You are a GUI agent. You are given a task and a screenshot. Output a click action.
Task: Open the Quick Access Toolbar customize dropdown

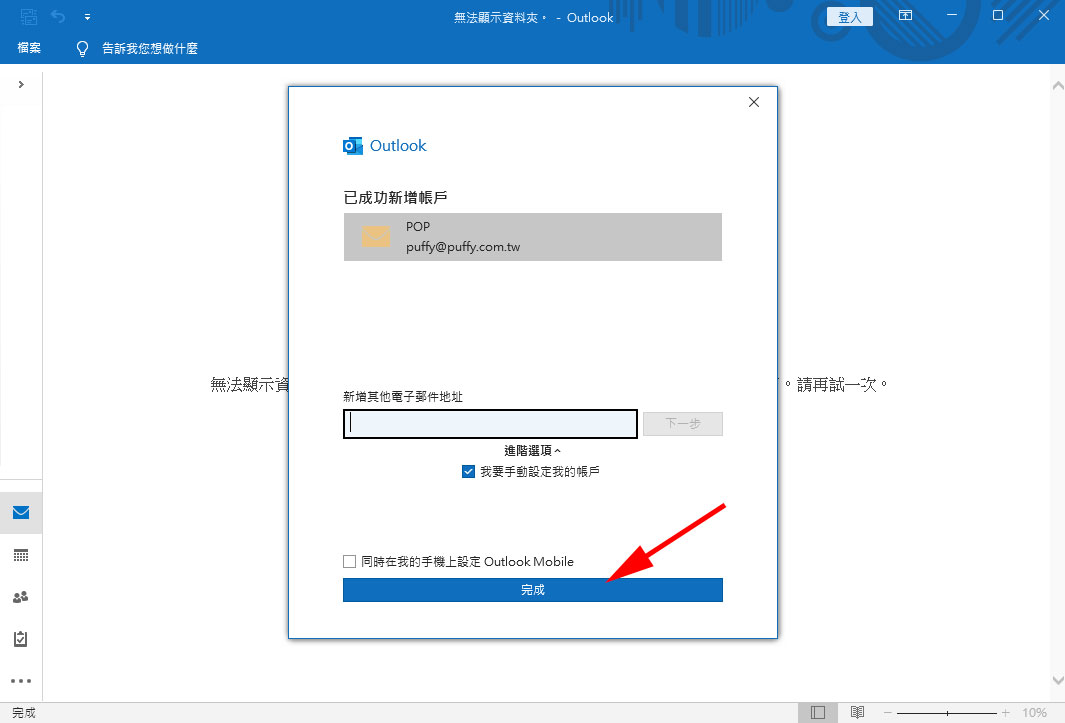[x=88, y=17]
